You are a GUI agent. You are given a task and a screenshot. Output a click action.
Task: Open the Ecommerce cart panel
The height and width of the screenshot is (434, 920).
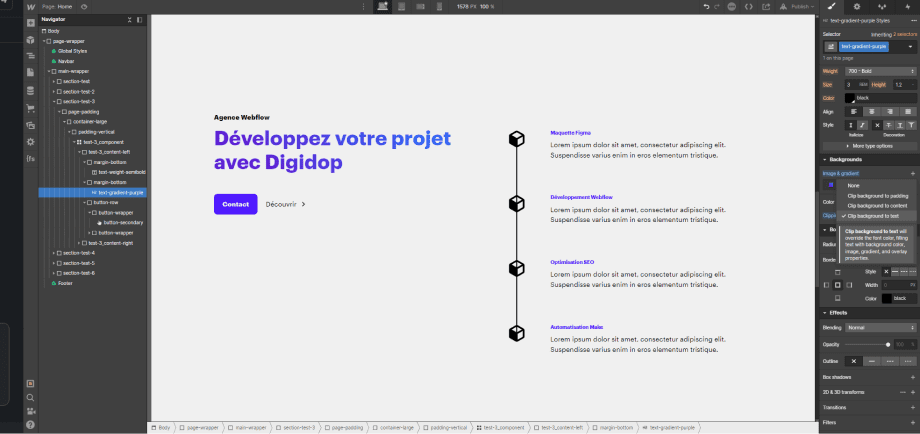click(31, 108)
